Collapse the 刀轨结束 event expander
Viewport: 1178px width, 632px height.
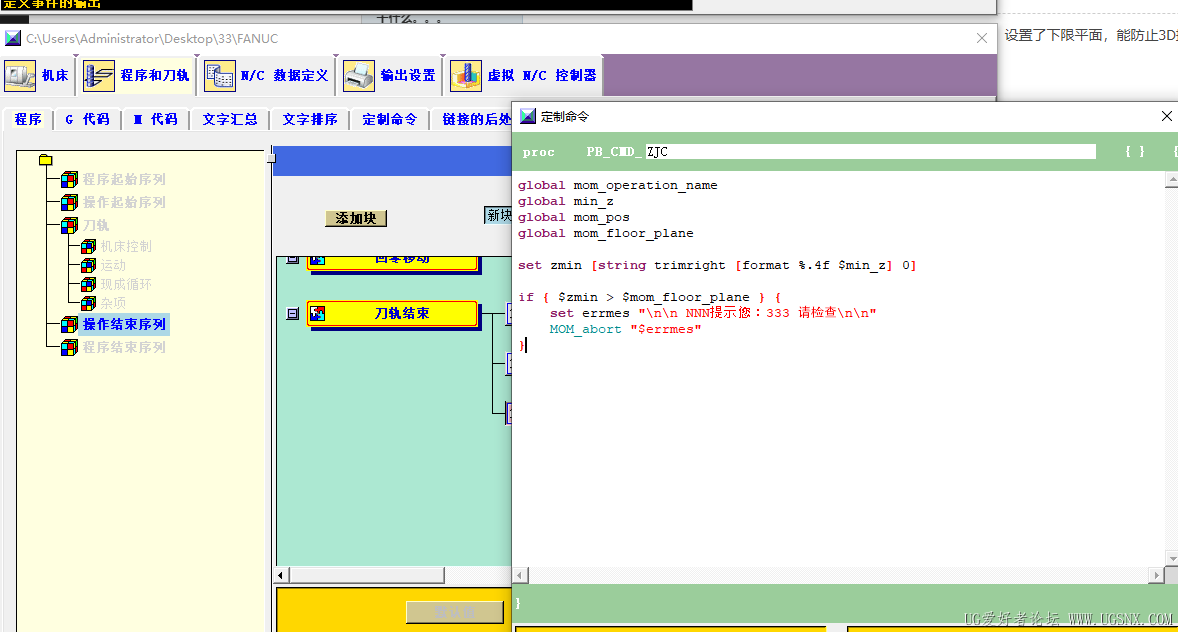tap(292, 313)
